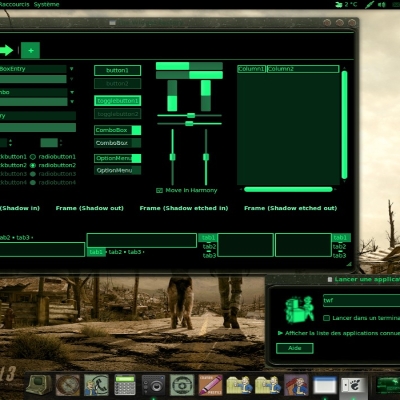Launch the calculator from the dock
400x400 pixels.
(x=125, y=385)
